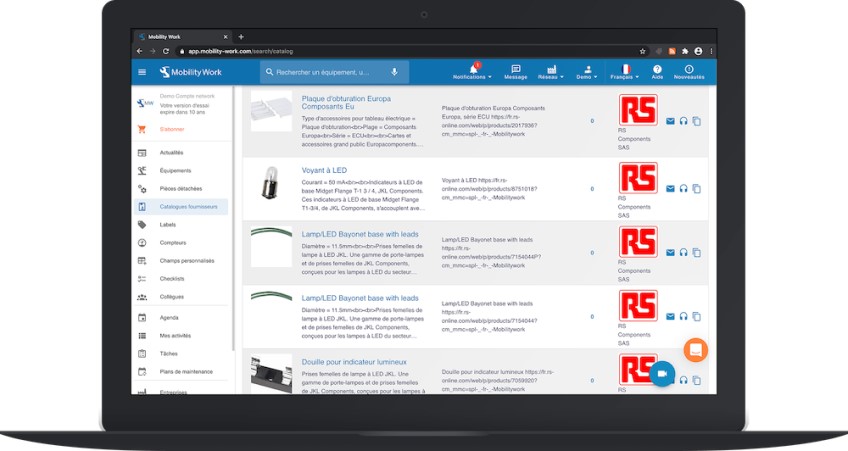Click the Plaque d'obturation product thumbnail

click(x=271, y=111)
